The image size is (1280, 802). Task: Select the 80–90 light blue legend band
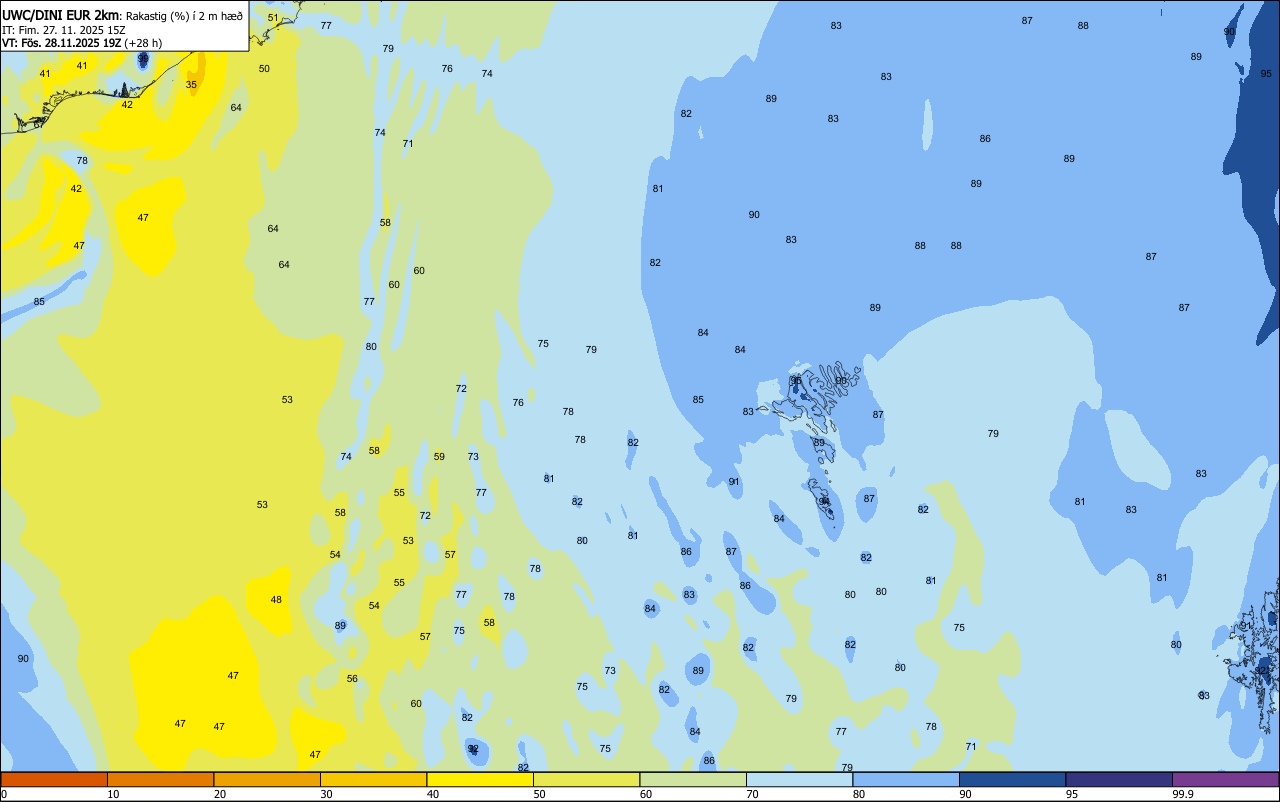coord(906,779)
